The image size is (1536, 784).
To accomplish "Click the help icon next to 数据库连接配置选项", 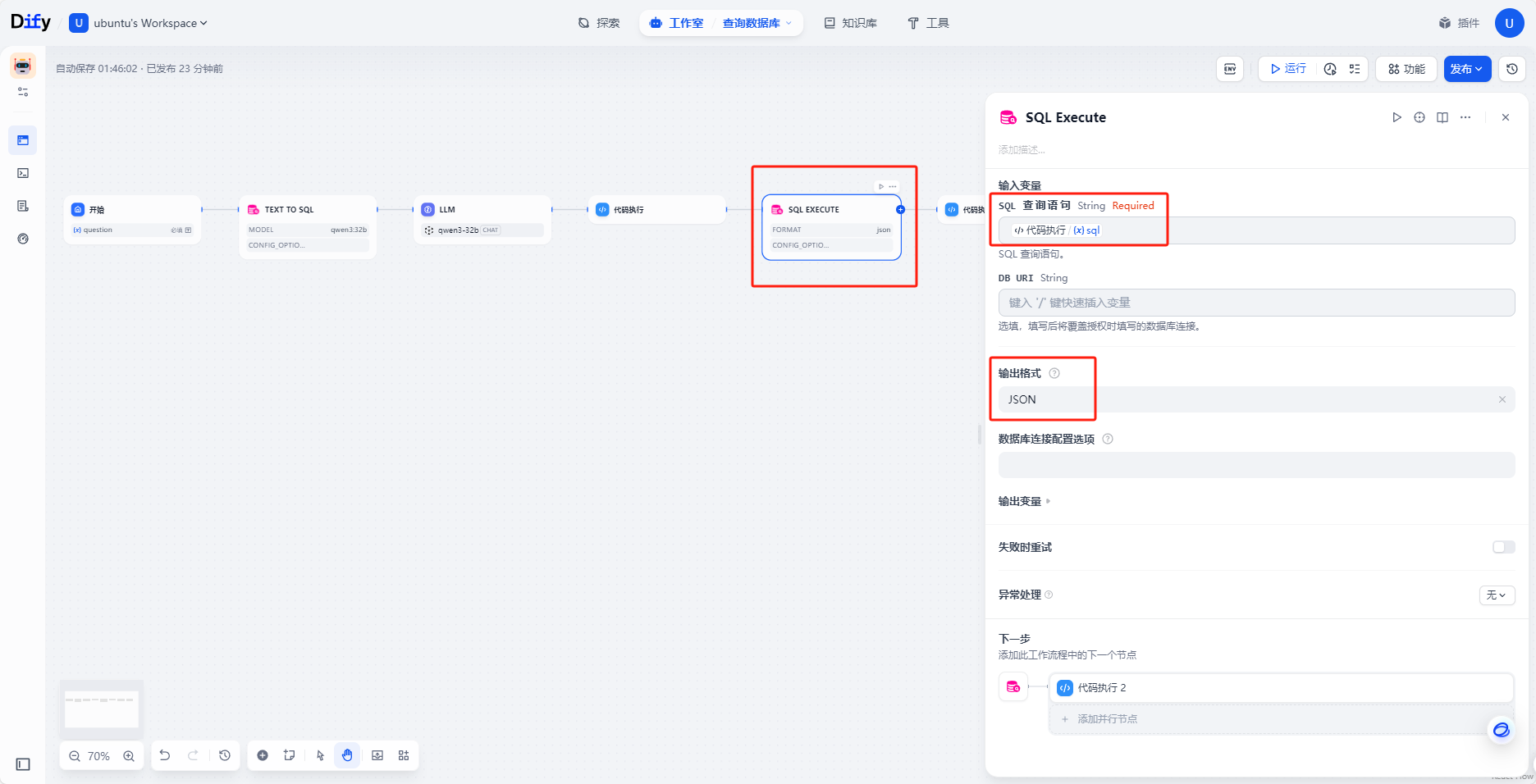I will (x=1108, y=439).
